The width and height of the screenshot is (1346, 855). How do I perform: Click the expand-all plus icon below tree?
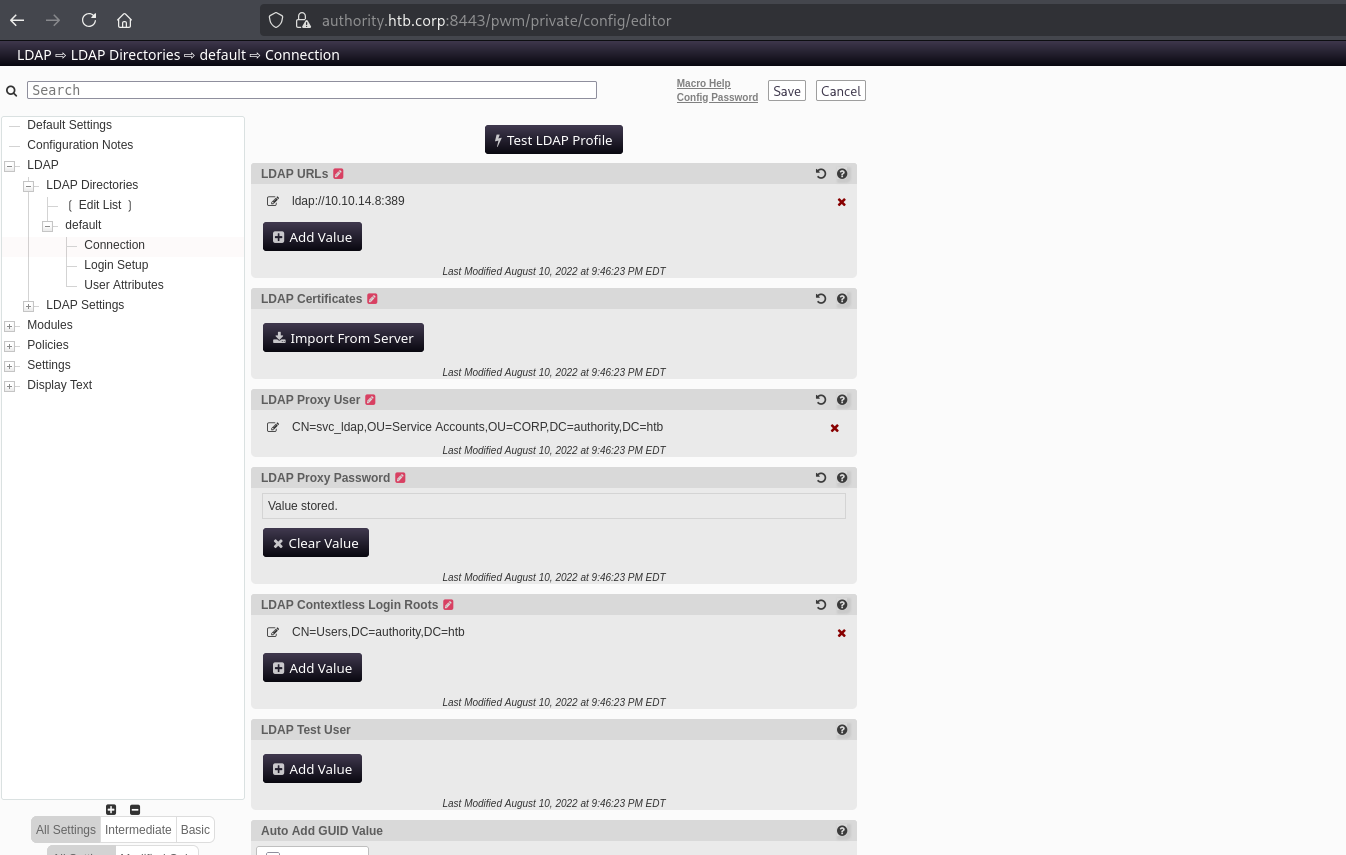pyautogui.click(x=111, y=810)
